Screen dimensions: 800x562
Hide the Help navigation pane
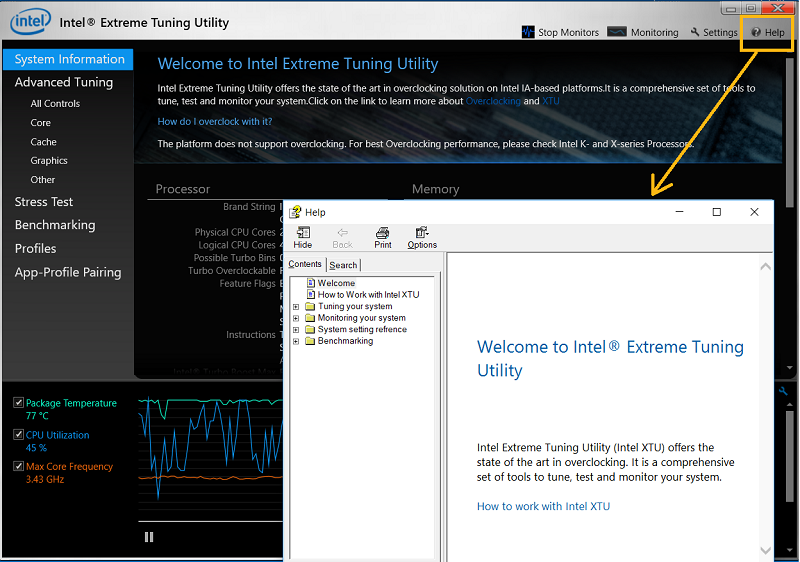tap(303, 238)
